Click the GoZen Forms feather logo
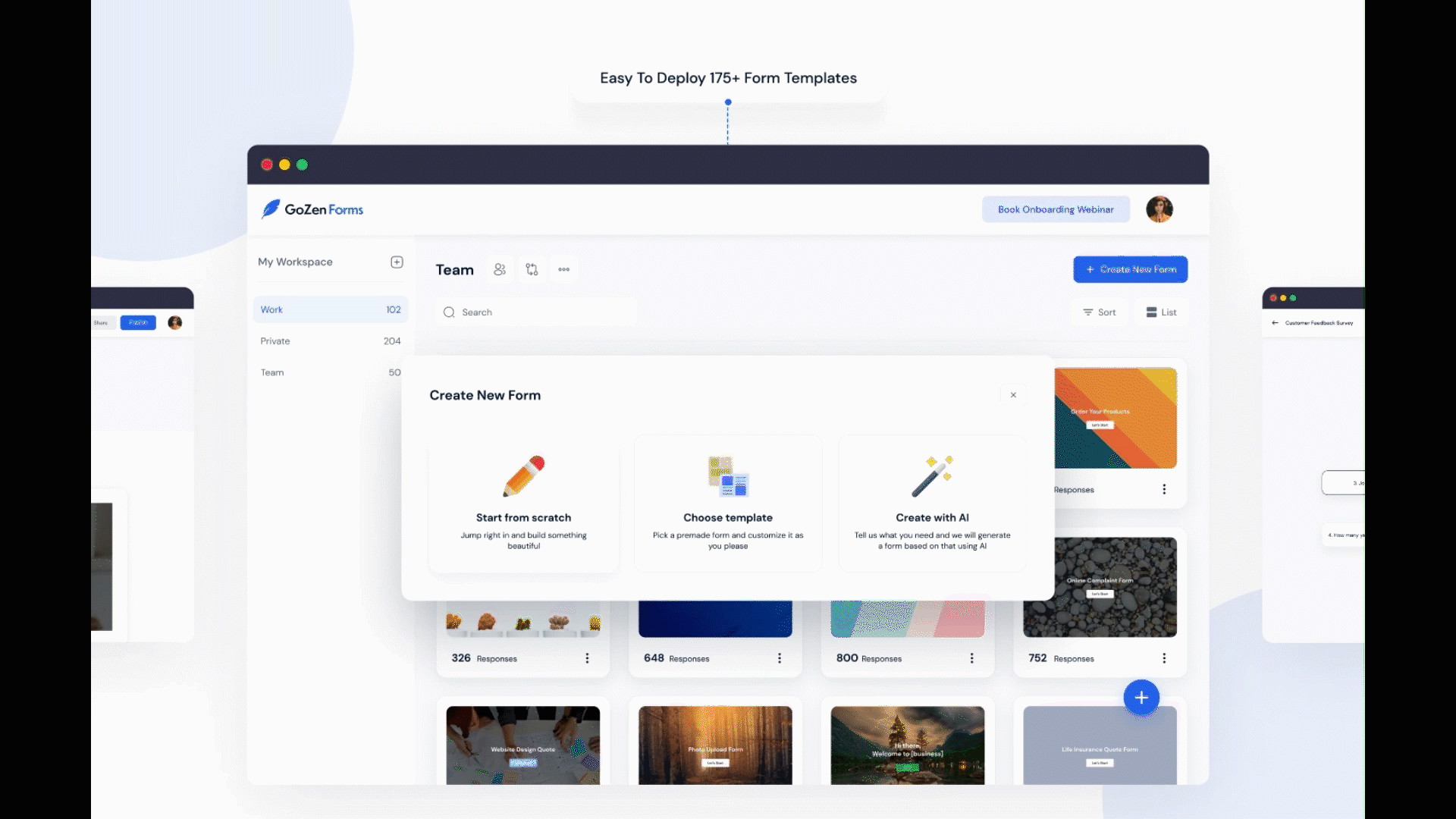 click(x=271, y=209)
